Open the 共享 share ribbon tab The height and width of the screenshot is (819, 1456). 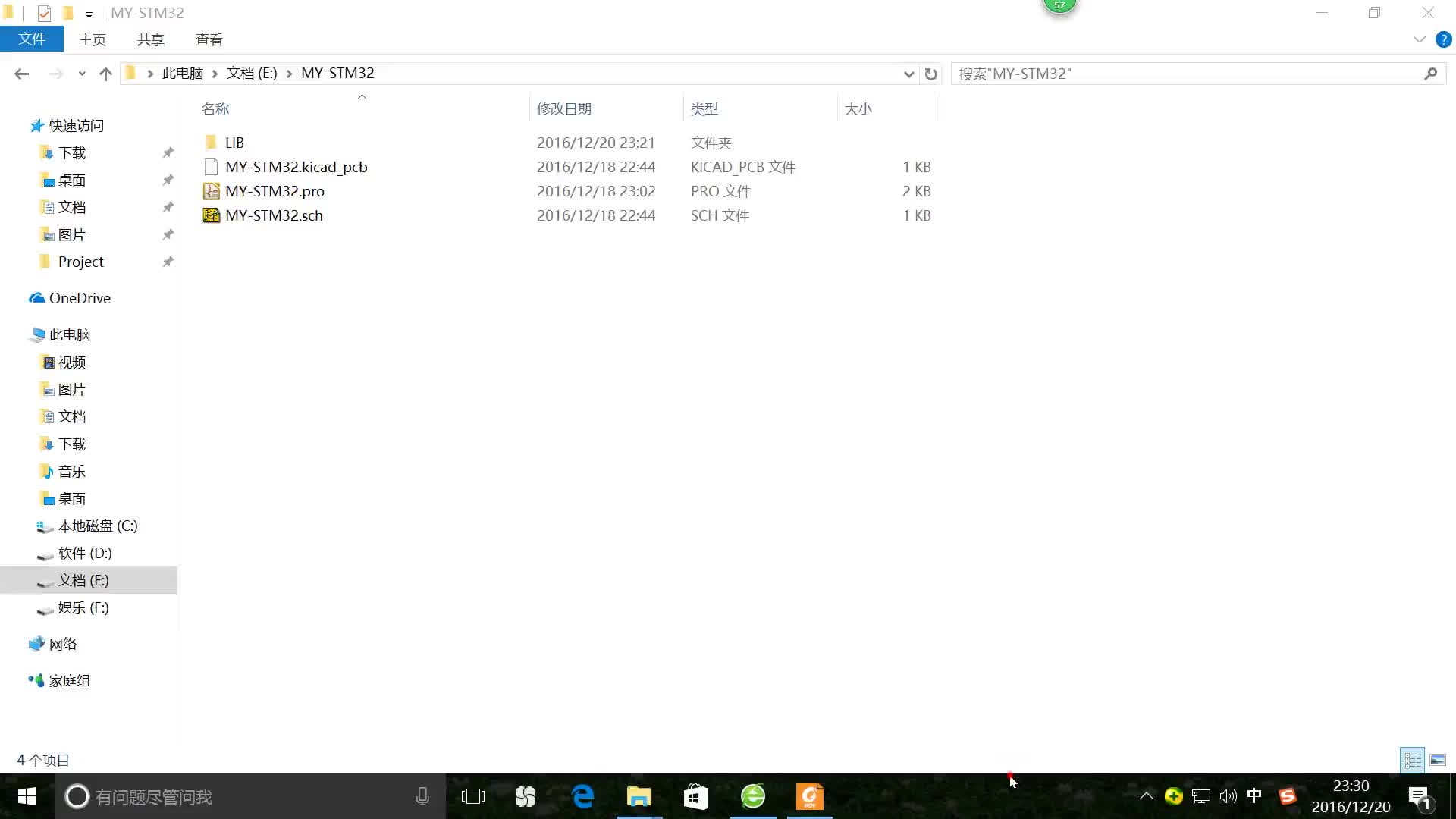150,39
